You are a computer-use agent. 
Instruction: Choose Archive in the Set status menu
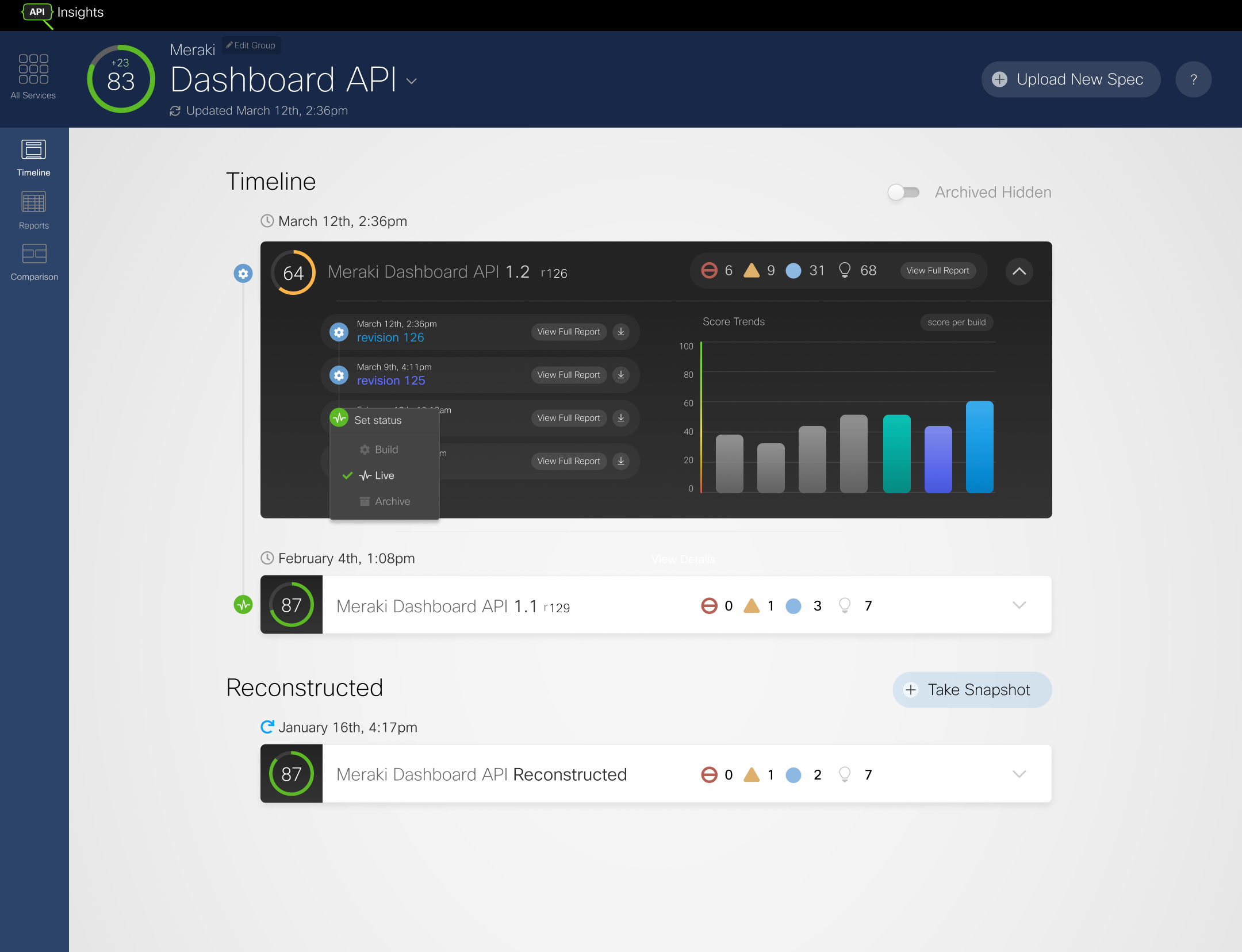coord(392,501)
